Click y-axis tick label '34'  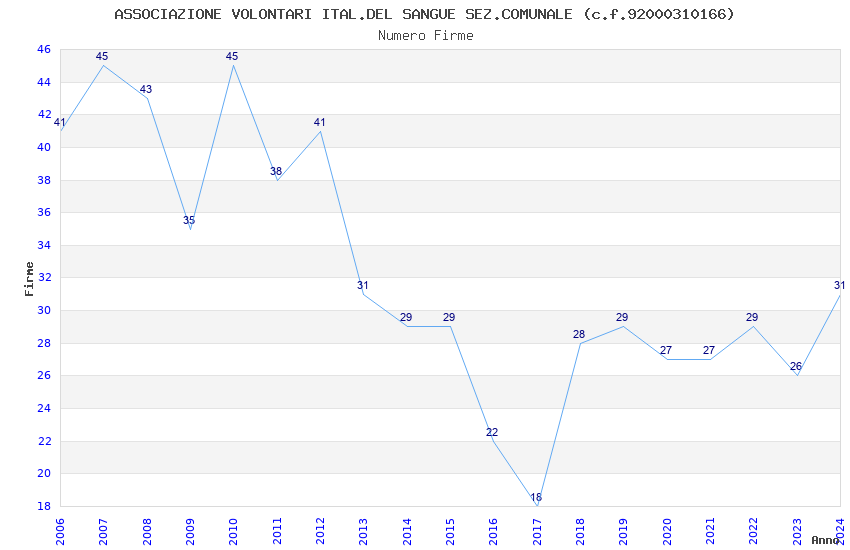pyautogui.click(x=44, y=245)
